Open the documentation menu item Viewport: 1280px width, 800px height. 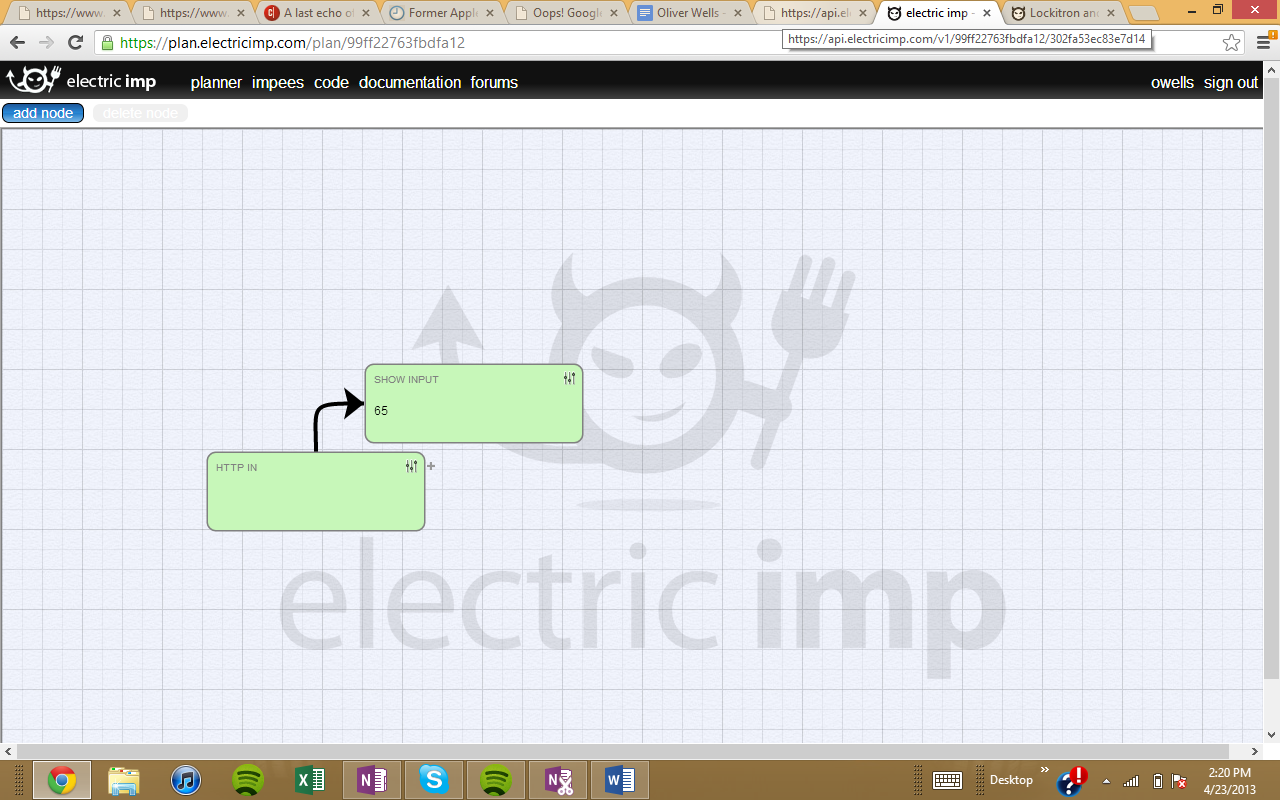pyautogui.click(x=410, y=82)
